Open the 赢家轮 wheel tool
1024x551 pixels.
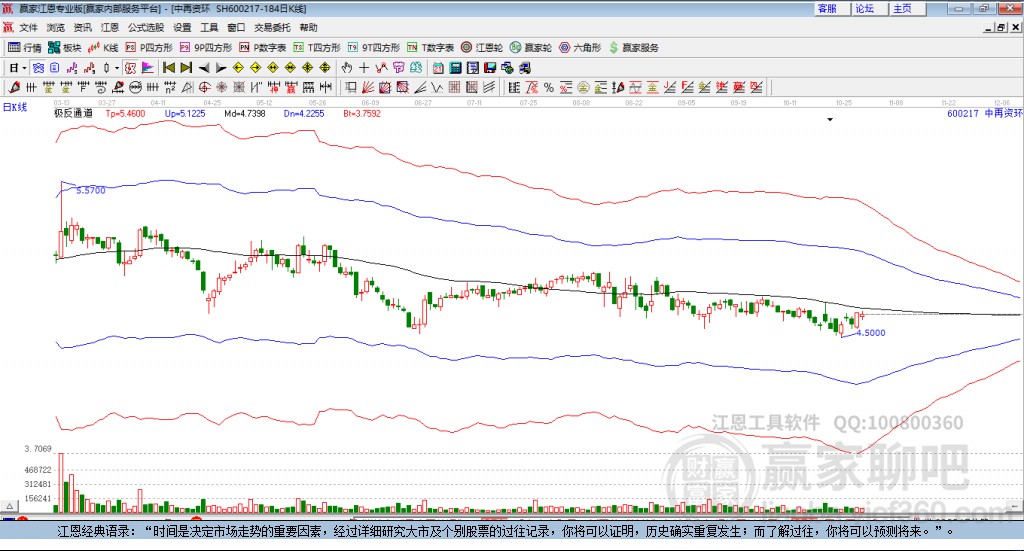pyautogui.click(x=531, y=48)
